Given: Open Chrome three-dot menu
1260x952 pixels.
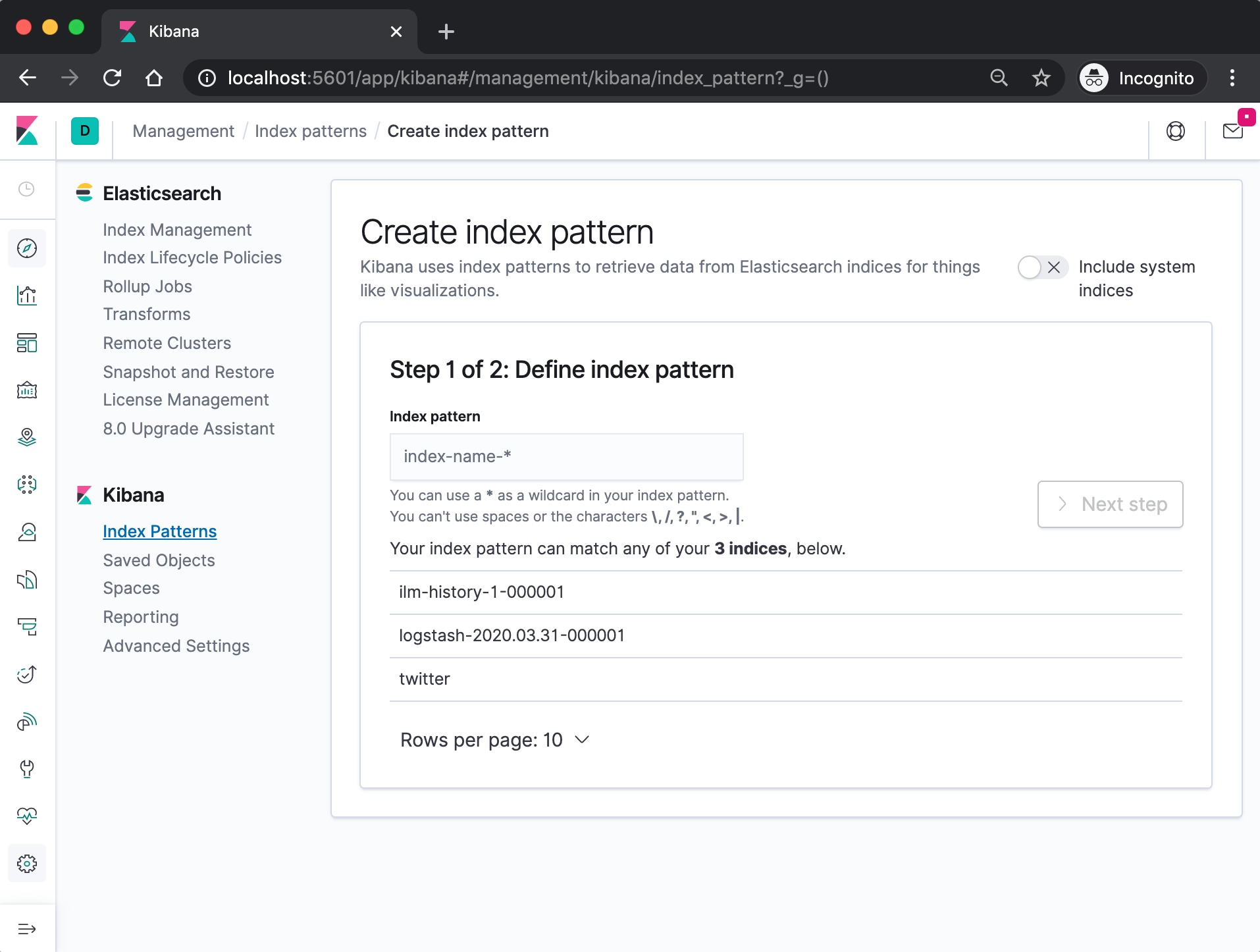Looking at the screenshot, I should click(1232, 78).
